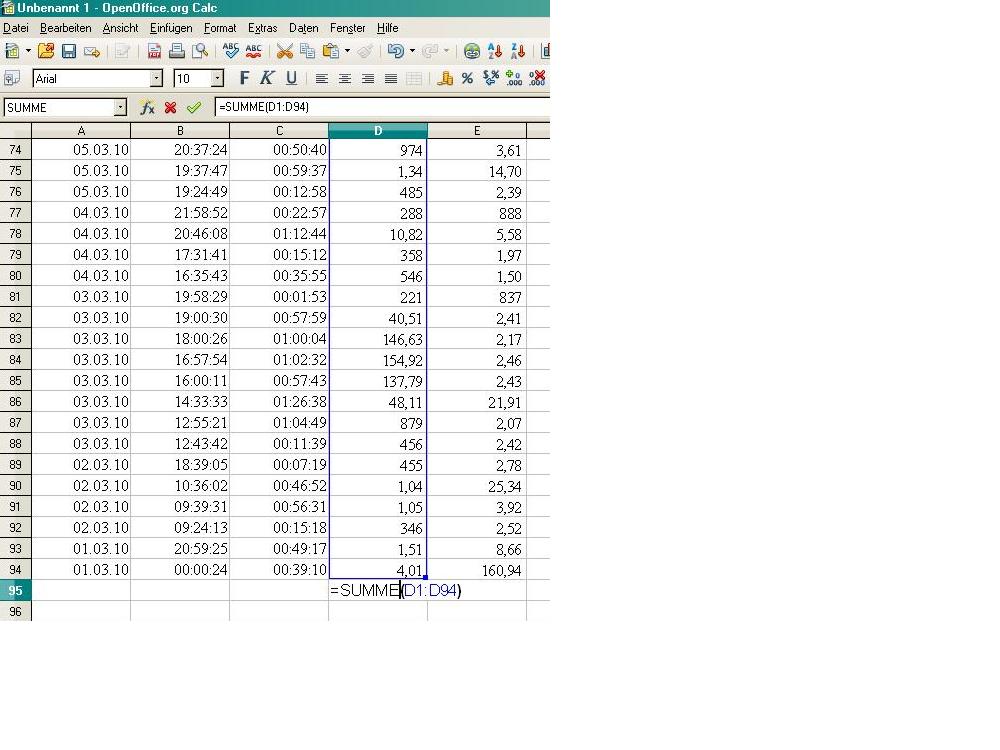
Task: Open the Arial font name dropdown
Action: pos(156,78)
